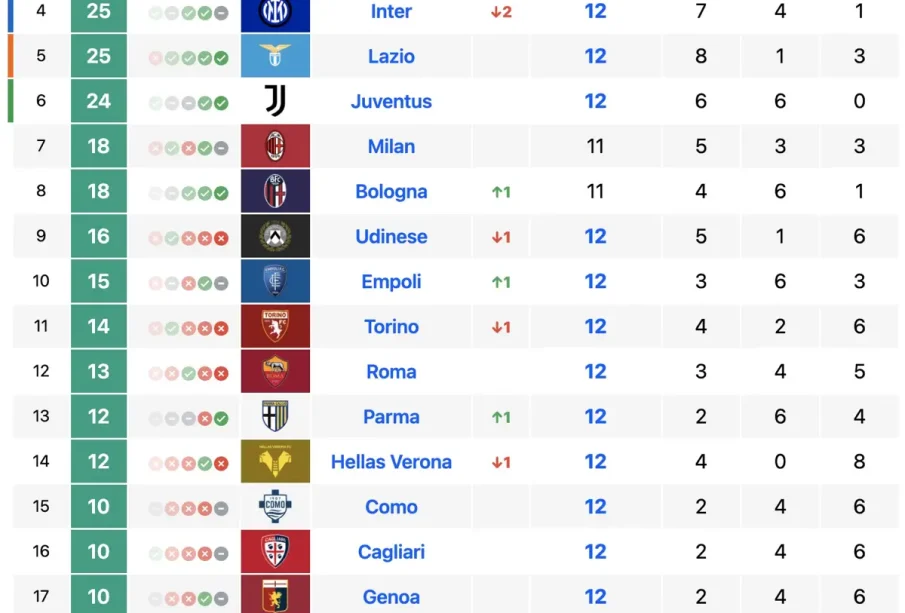Image resolution: width=905 pixels, height=613 pixels.
Task: Open the Empoli team link
Action: click(x=391, y=282)
